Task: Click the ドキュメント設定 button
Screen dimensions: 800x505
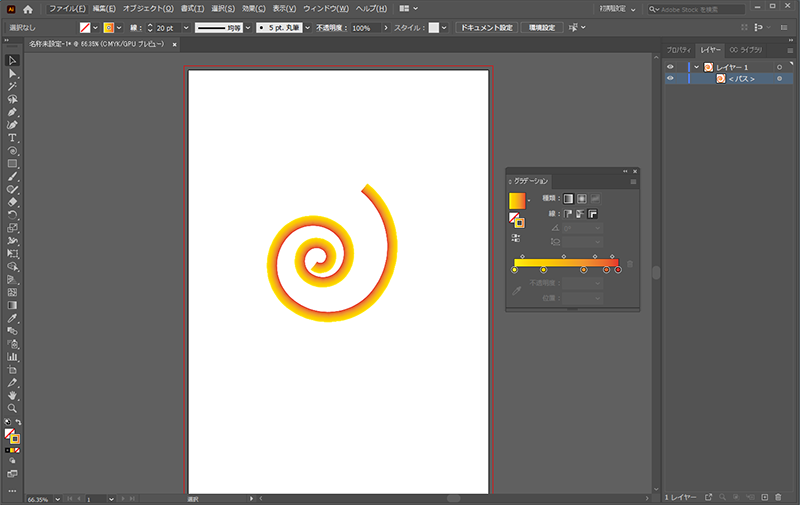Action: click(487, 28)
